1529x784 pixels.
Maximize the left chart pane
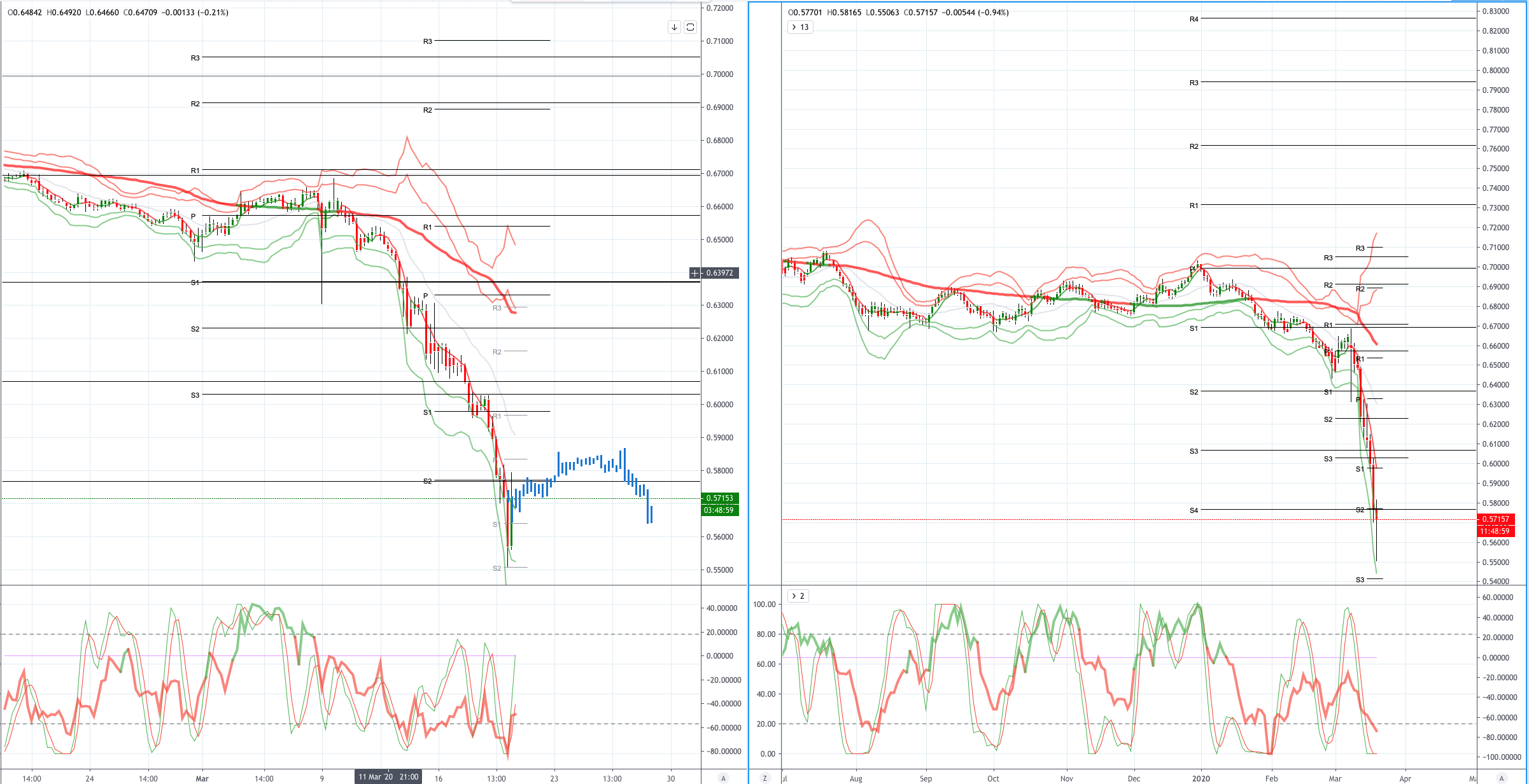coord(690,27)
